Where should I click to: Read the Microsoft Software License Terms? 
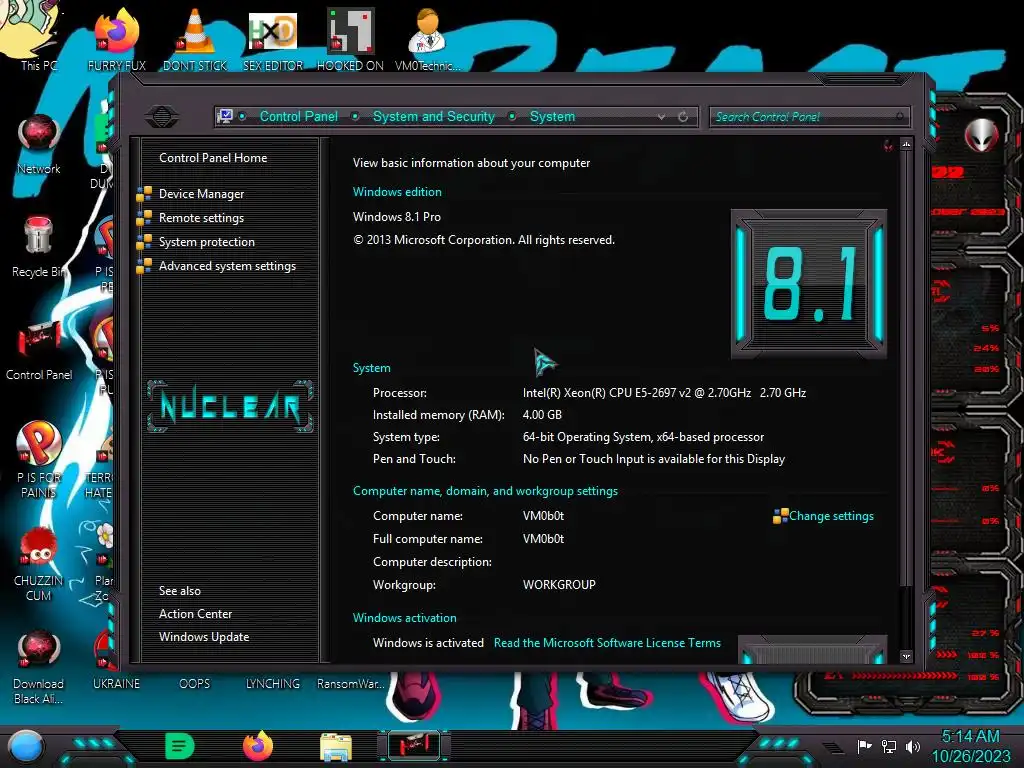coord(607,643)
